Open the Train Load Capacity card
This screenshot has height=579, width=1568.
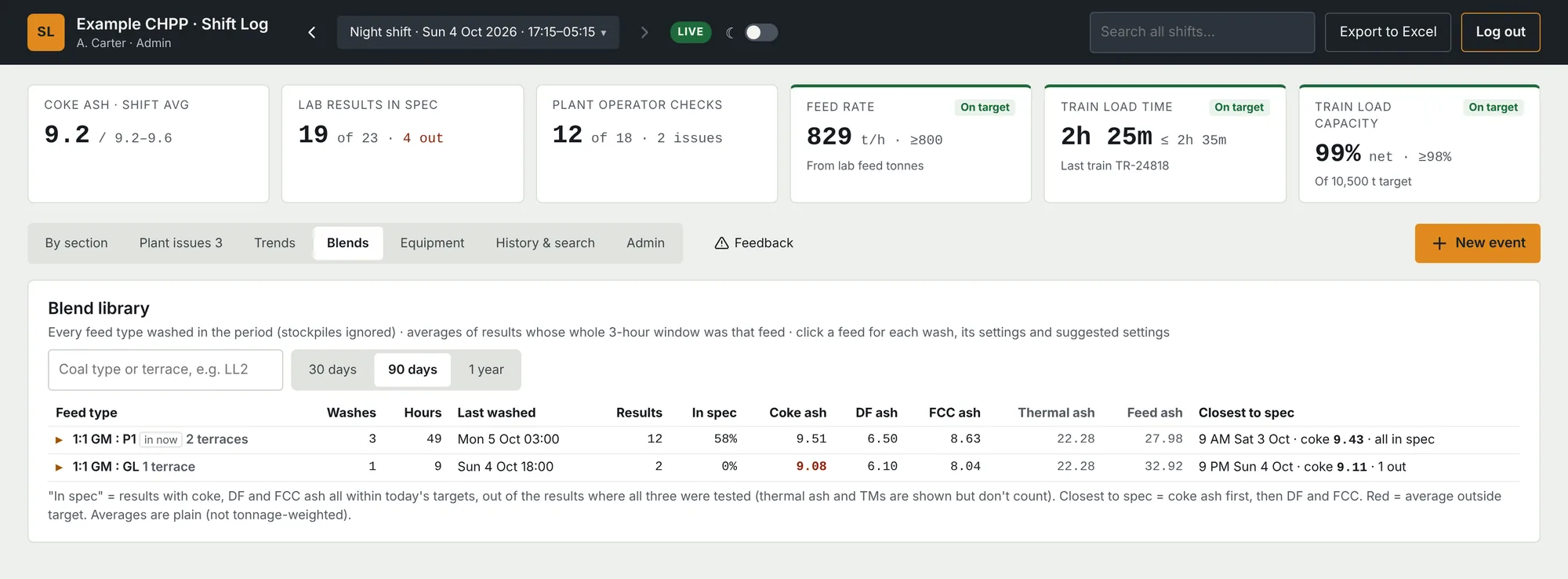pos(1419,144)
